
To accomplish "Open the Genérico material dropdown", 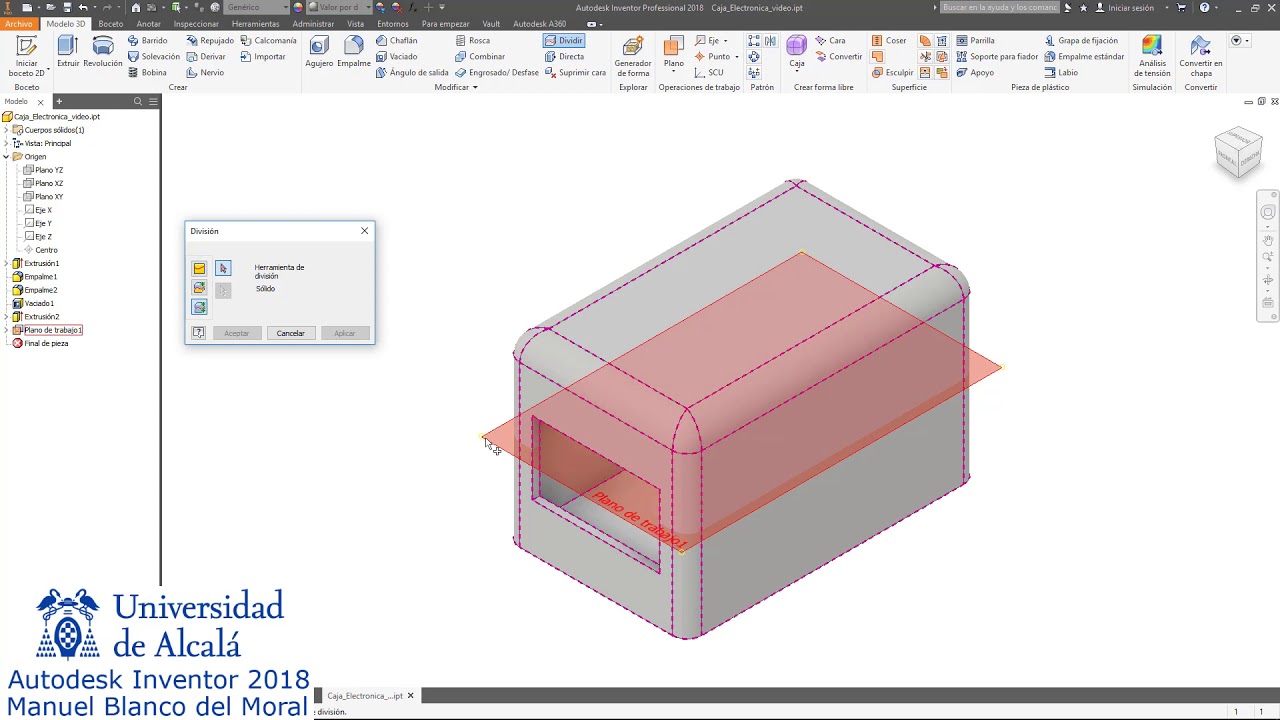I will (x=258, y=7).
